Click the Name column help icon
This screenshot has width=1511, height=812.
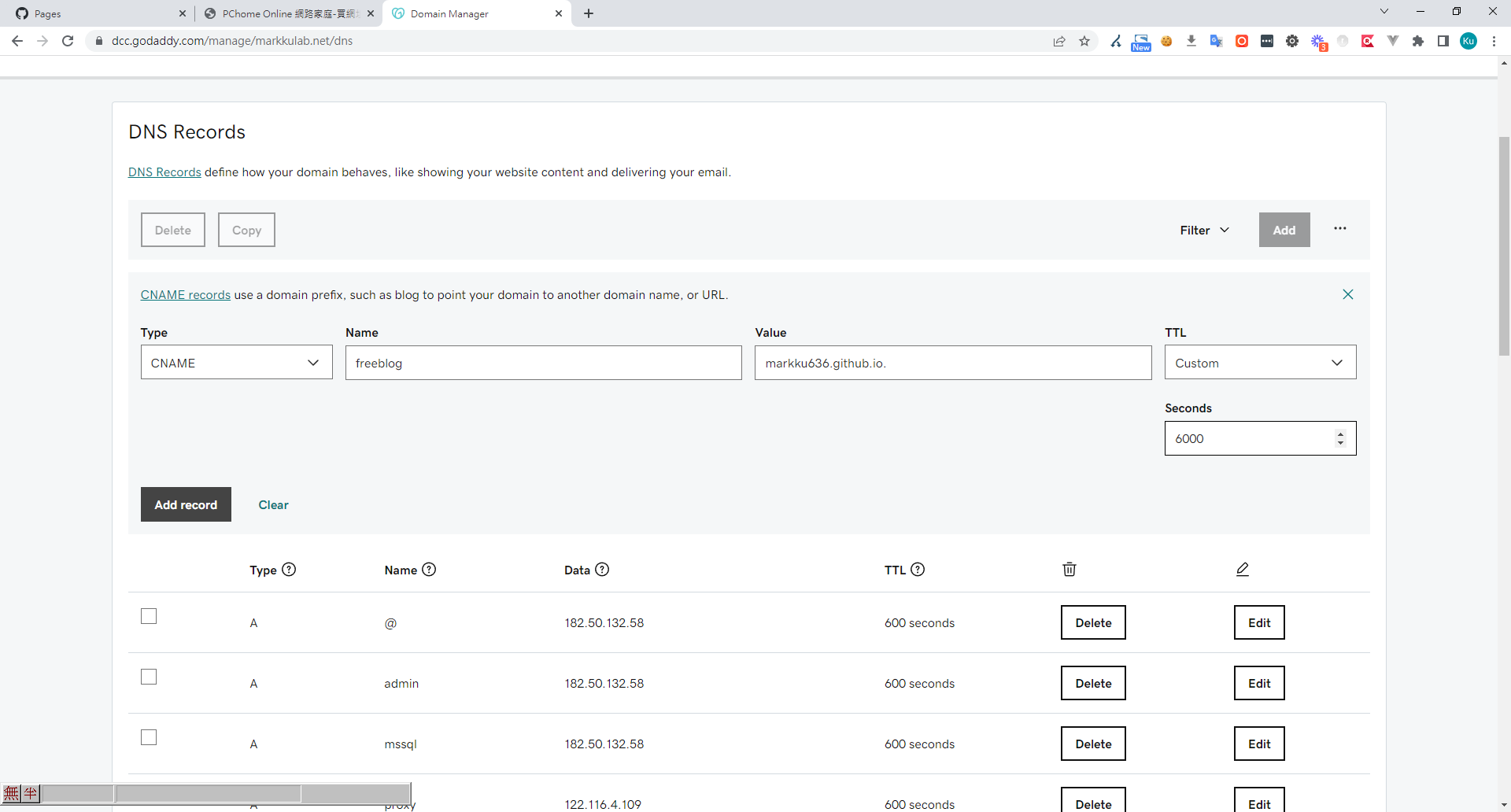pyautogui.click(x=429, y=570)
